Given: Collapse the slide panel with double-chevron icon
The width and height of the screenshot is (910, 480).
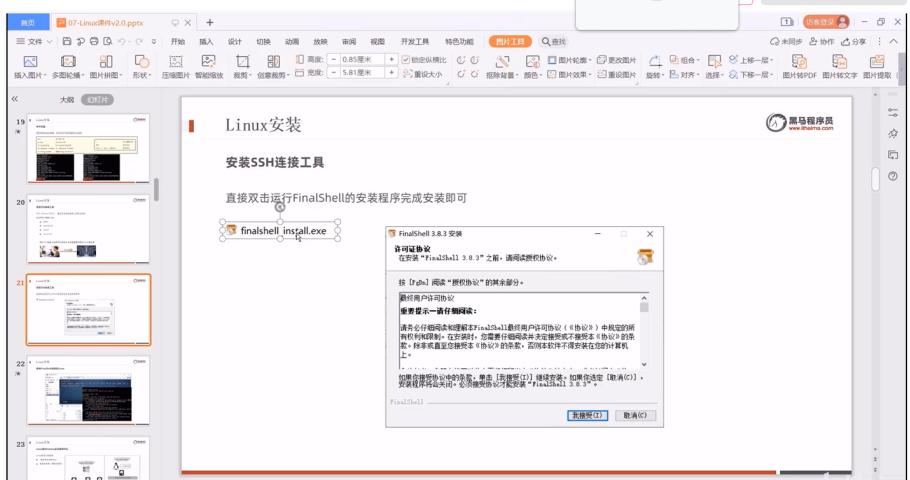Looking at the screenshot, I should [x=15, y=99].
